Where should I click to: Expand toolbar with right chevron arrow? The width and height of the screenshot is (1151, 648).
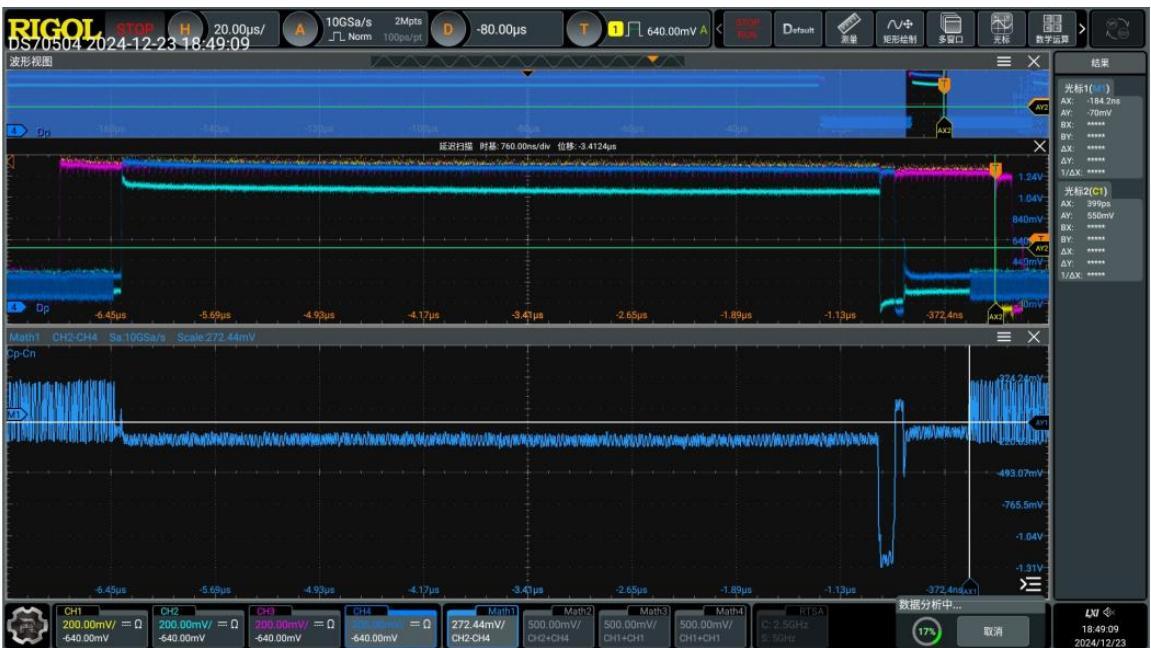(x=1082, y=29)
